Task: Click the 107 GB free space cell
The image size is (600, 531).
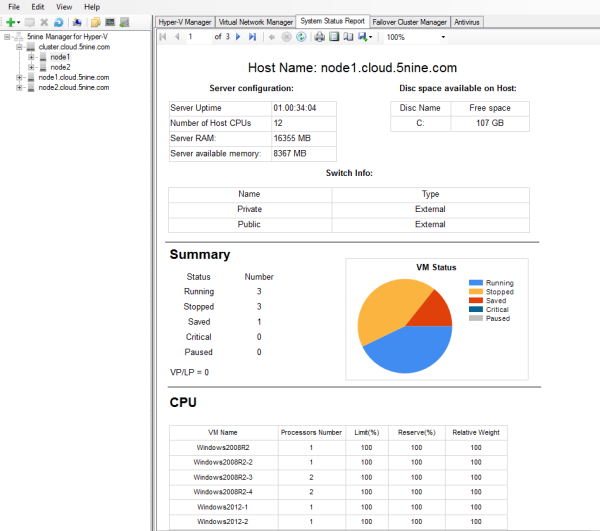Action: (490, 123)
